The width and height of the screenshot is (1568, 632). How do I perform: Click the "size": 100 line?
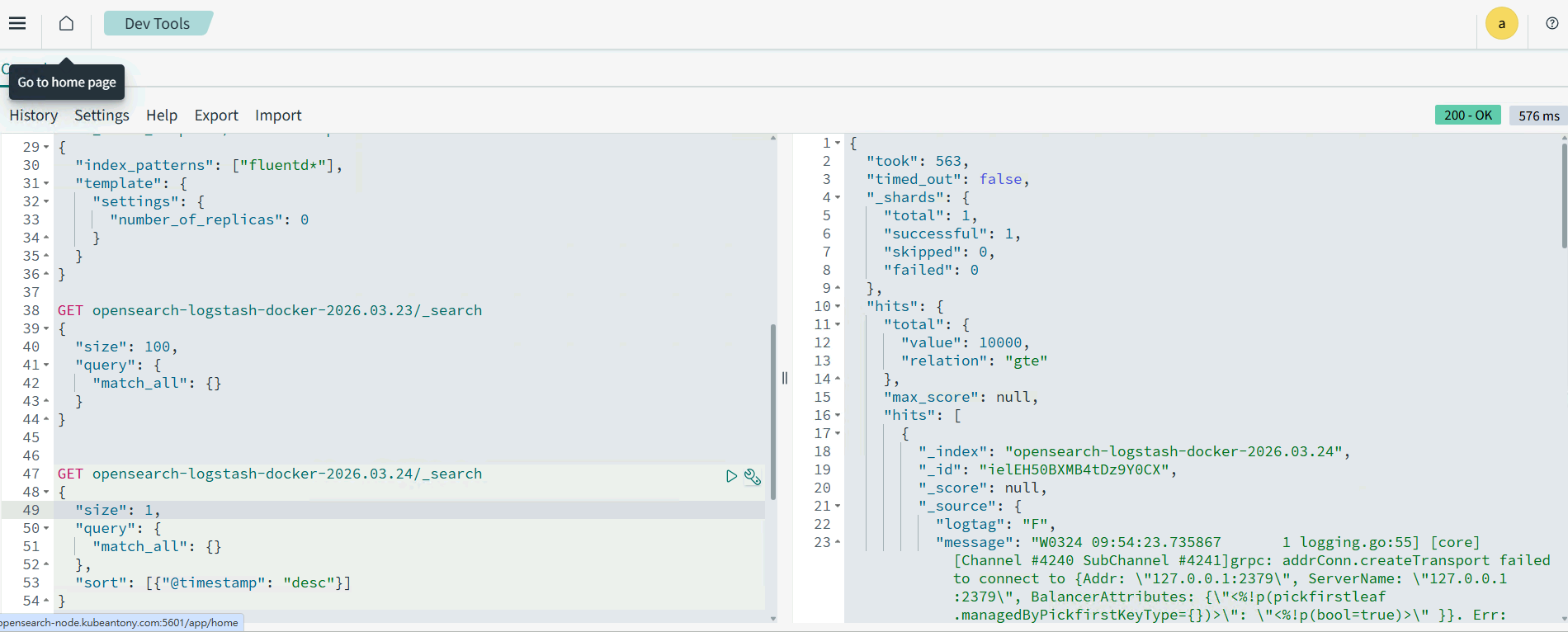pyautogui.click(x=126, y=347)
